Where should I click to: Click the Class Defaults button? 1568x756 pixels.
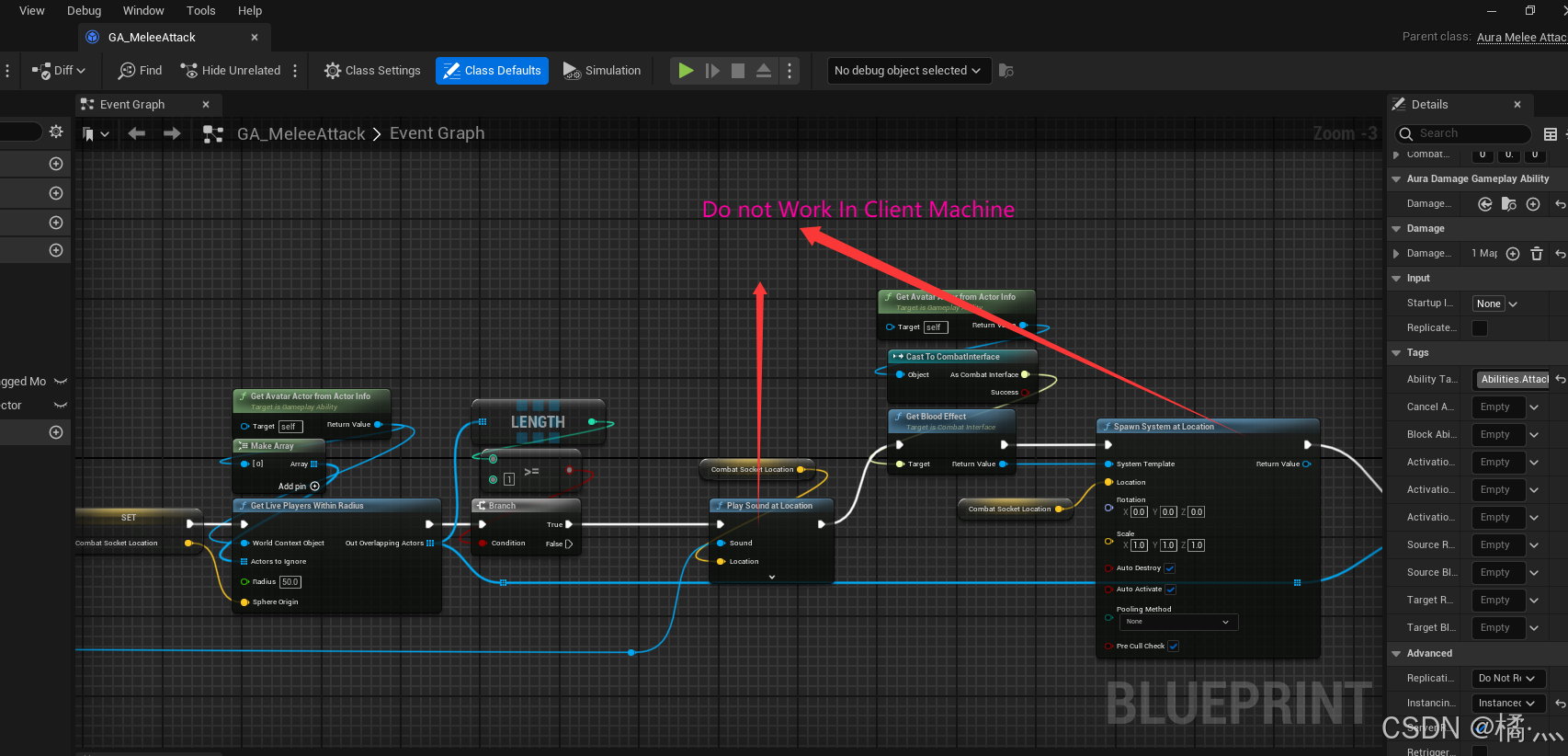pos(492,71)
